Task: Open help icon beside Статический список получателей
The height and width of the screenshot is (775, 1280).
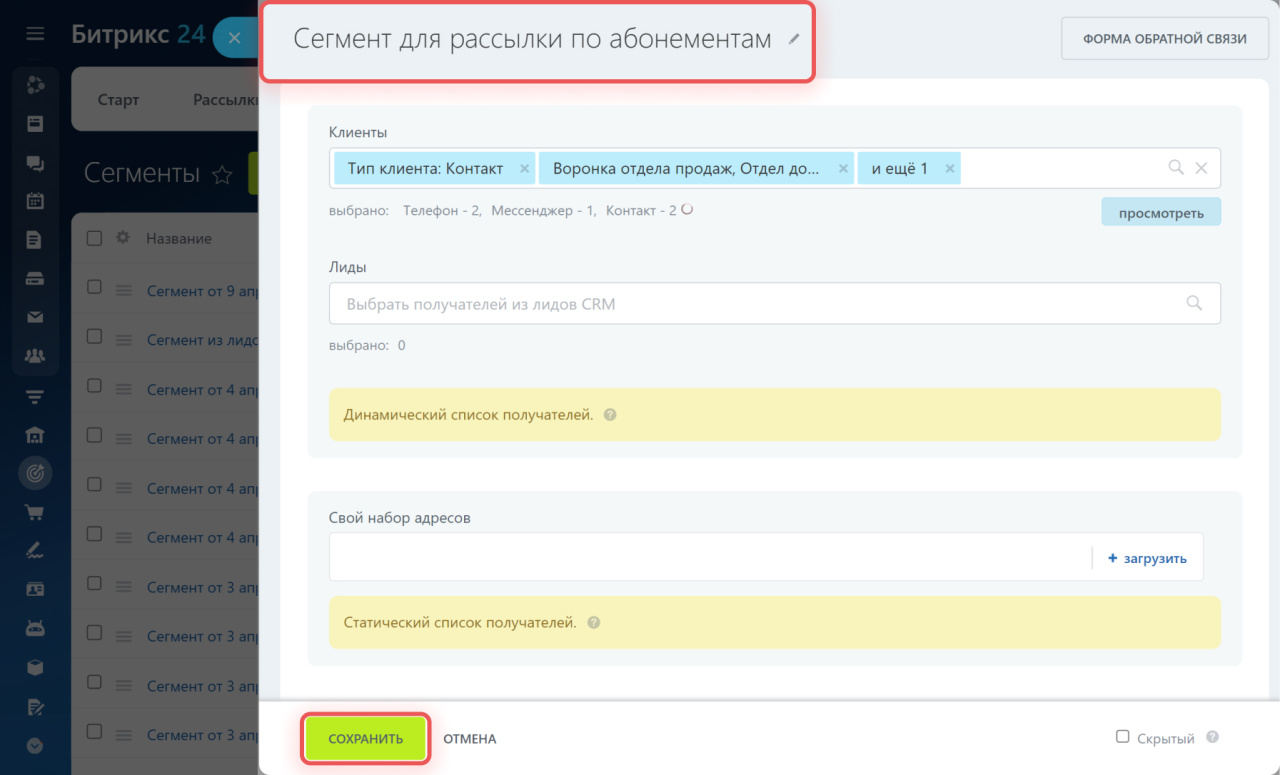Action: click(593, 622)
